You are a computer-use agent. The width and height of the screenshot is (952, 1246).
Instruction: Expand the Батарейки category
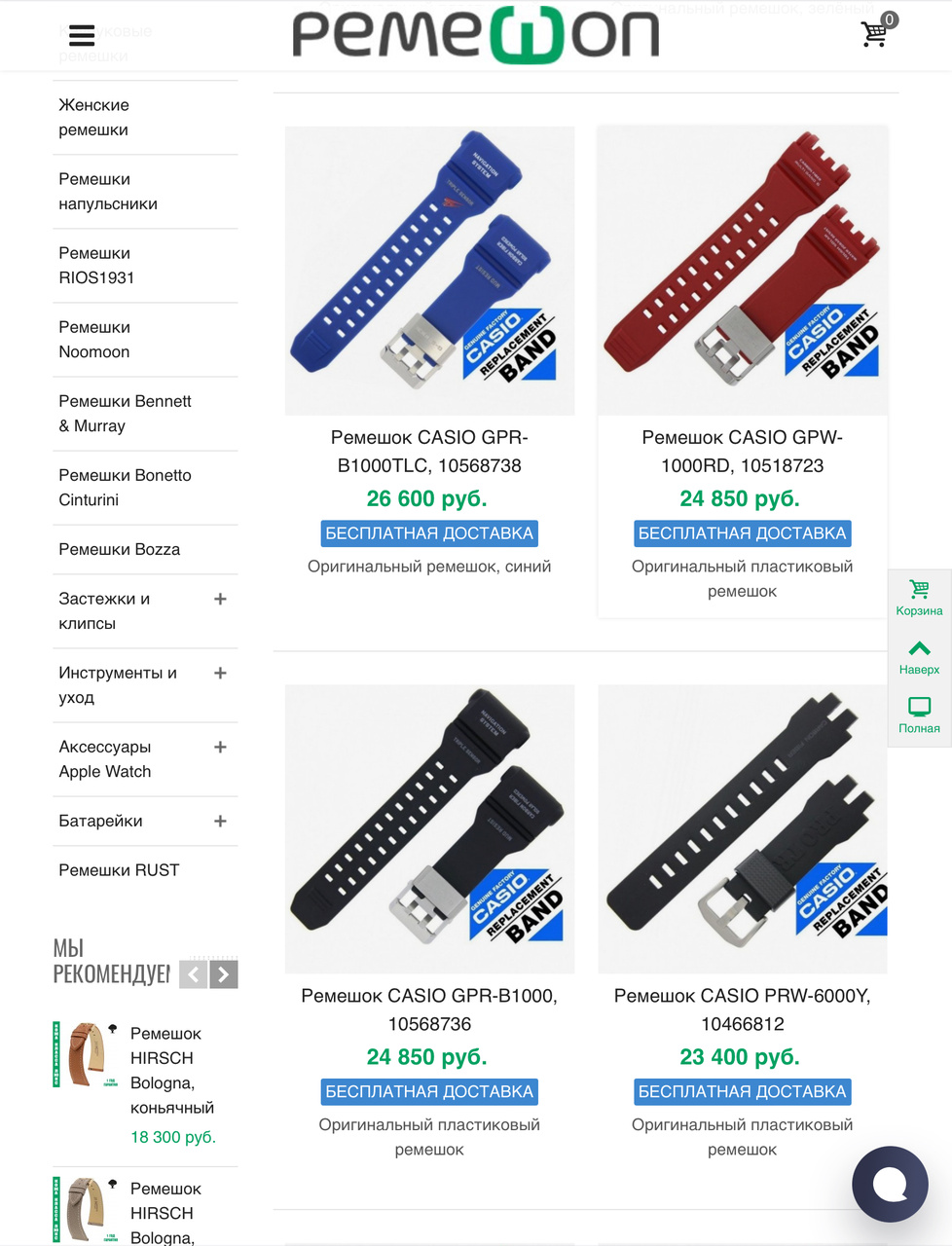[220, 821]
